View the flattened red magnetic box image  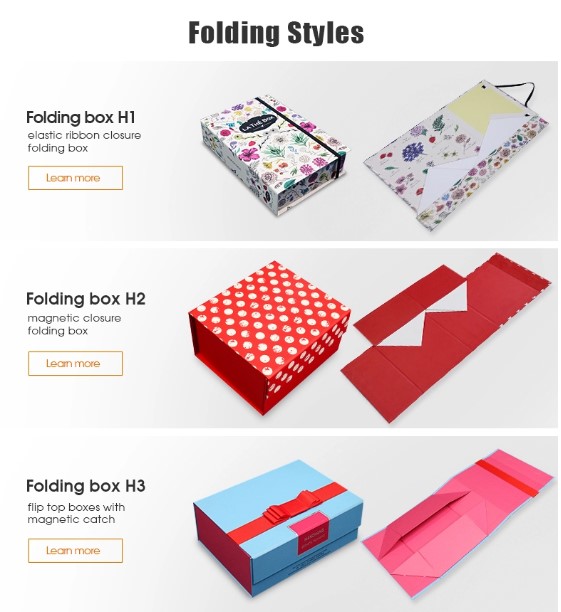pyautogui.click(x=447, y=338)
